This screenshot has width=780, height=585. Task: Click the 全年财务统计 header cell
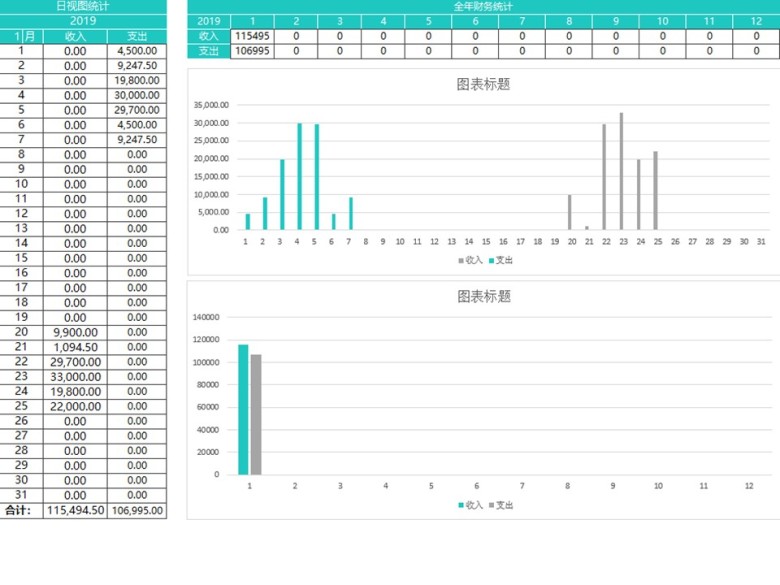(484, 6)
